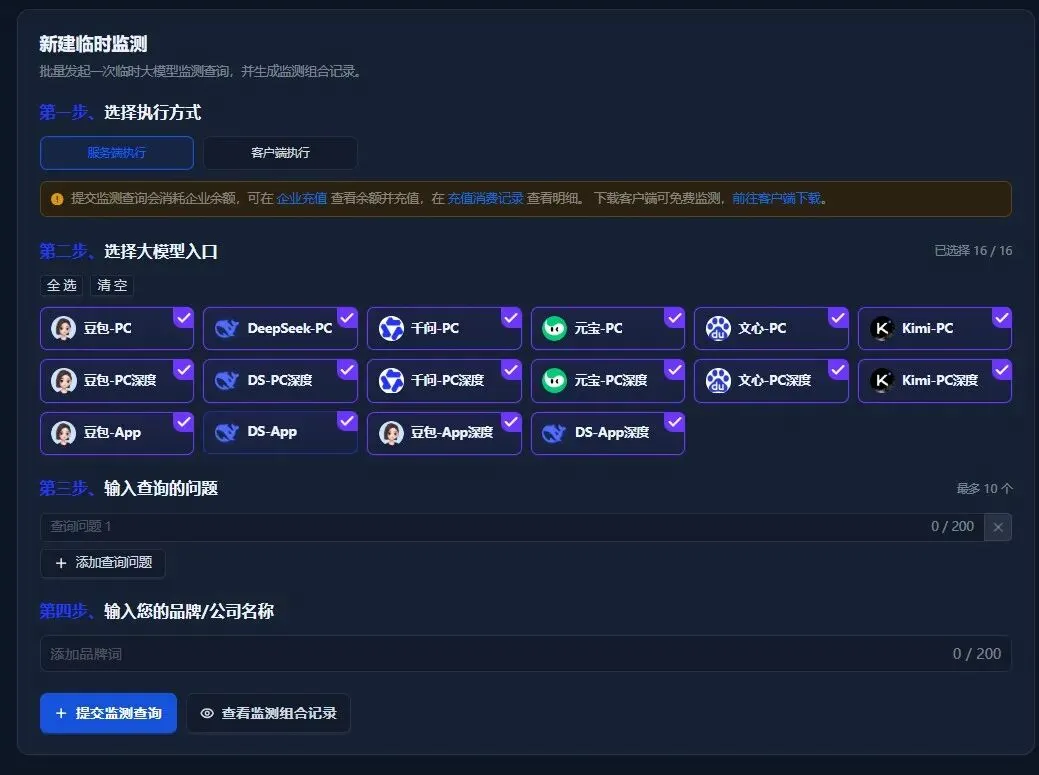The width and height of the screenshot is (1039, 775).
Task: Open the 企业充值 link
Action: (301, 199)
